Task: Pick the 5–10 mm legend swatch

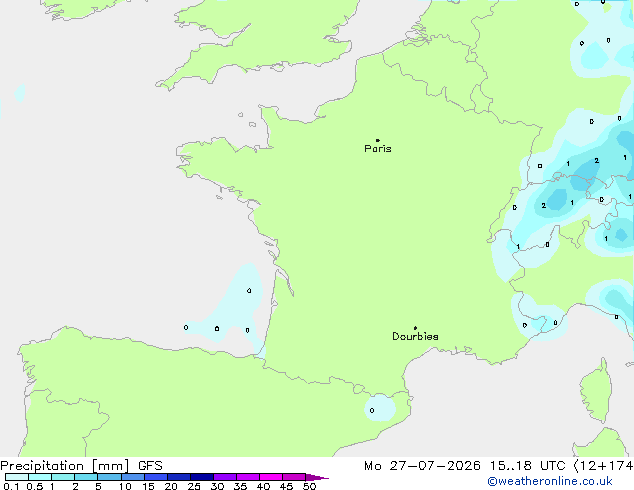Action: click(x=109, y=477)
